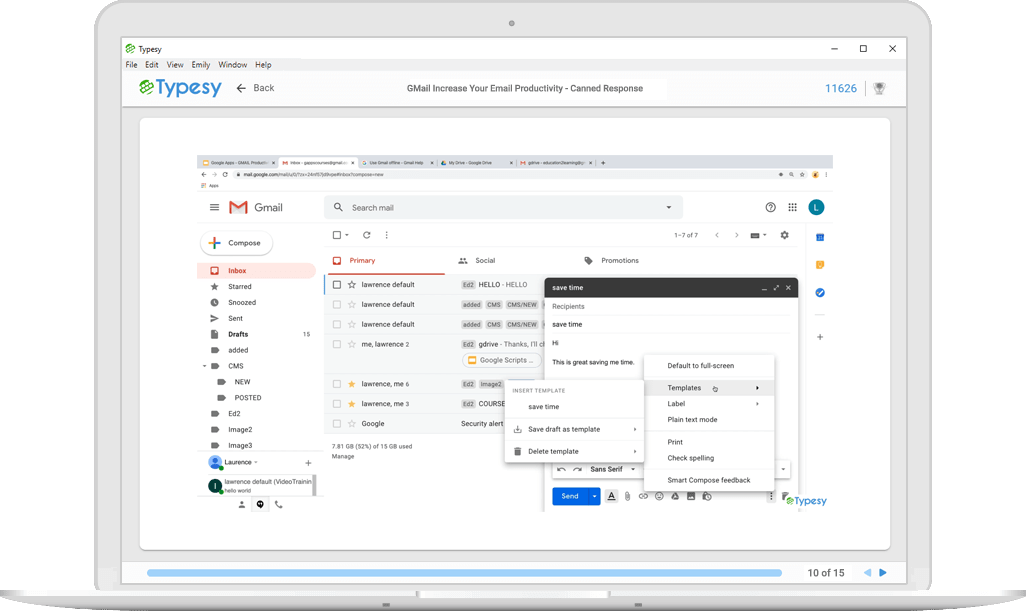
Task: Unstar the lawrence, me 6 email
Action: 352,384
